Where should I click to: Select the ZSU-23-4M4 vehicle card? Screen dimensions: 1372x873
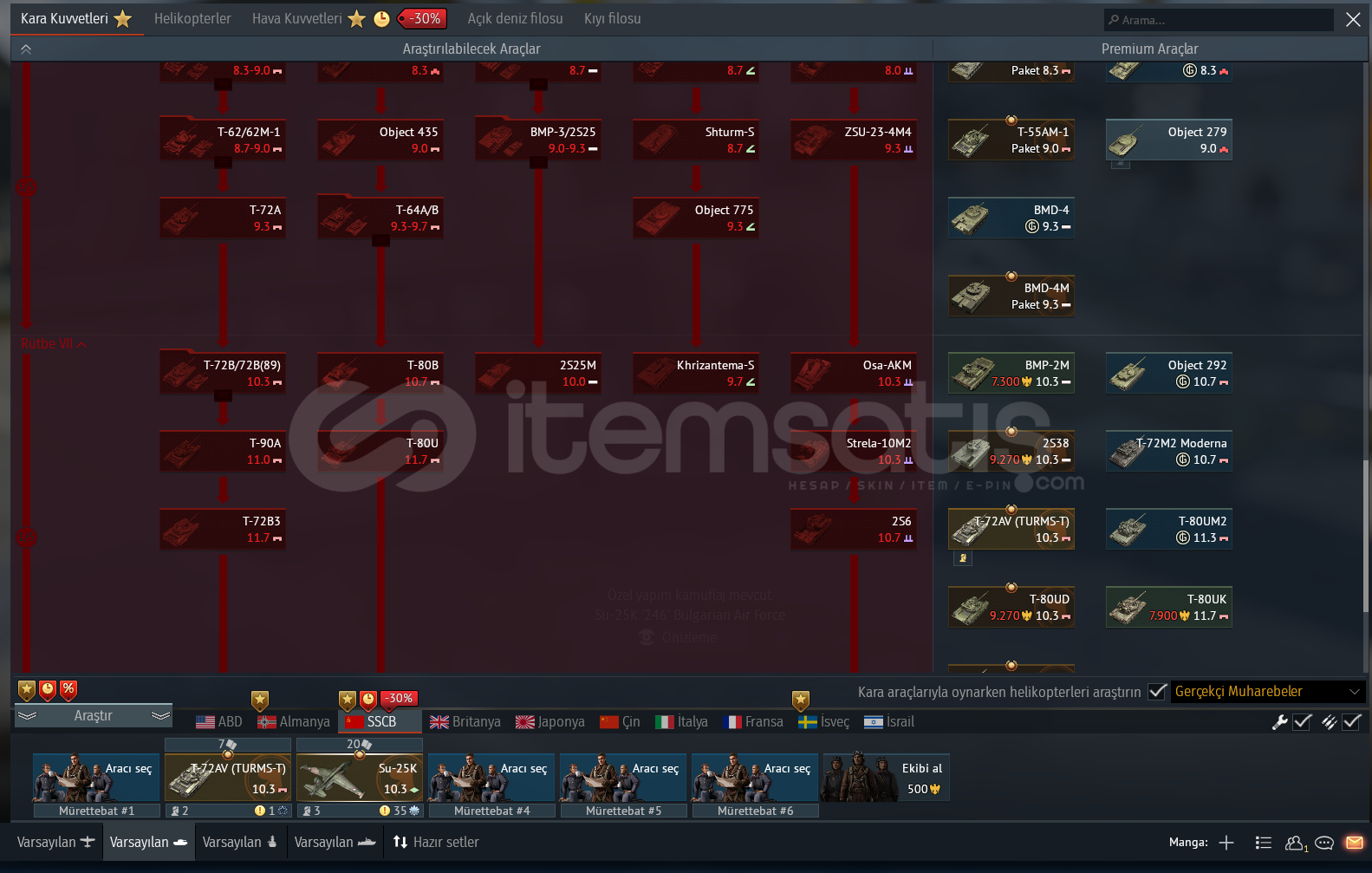(854, 140)
